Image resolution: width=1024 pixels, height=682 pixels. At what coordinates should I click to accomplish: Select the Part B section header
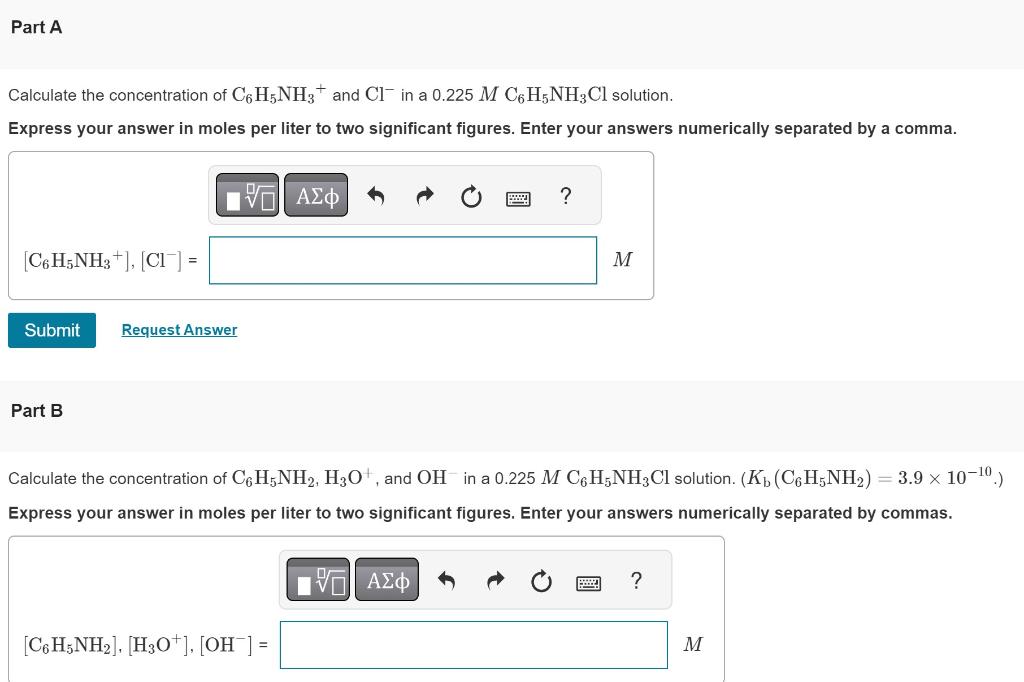tap(36, 411)
